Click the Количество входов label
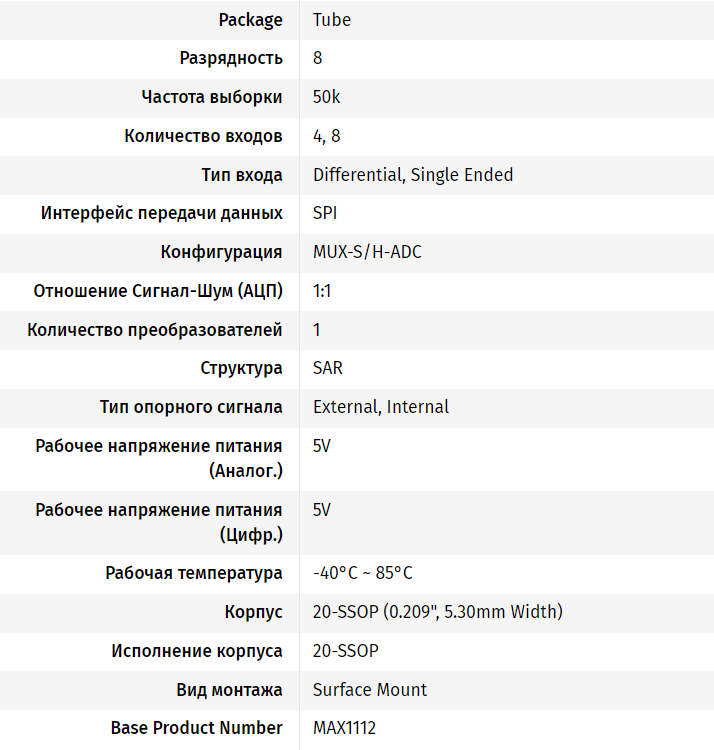The height and width of the screenshot is (750, 714). tap(203, 136)
